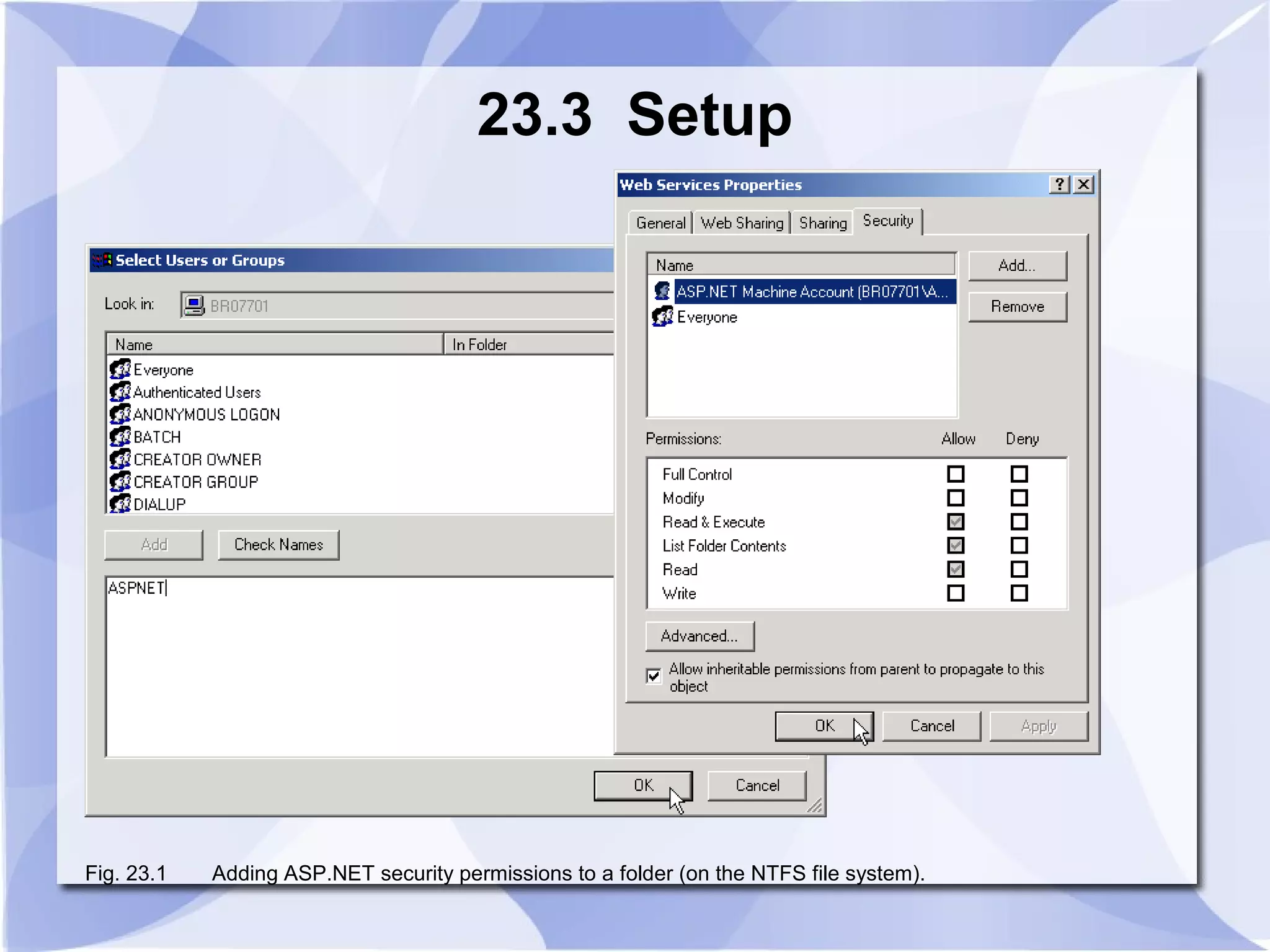Click the Everyone icon in Web Services Properties

click(662, 316)
